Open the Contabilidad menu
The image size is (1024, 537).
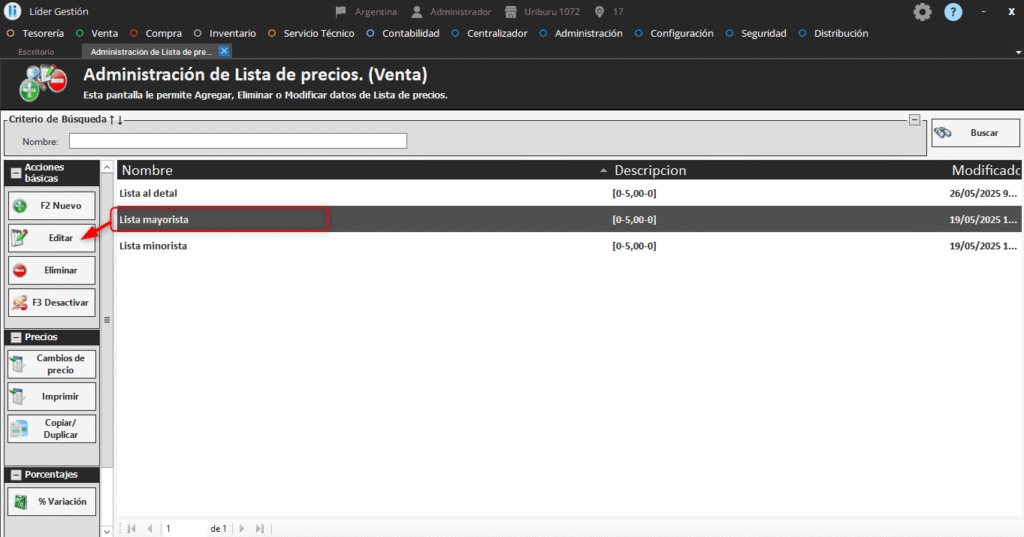403,33
